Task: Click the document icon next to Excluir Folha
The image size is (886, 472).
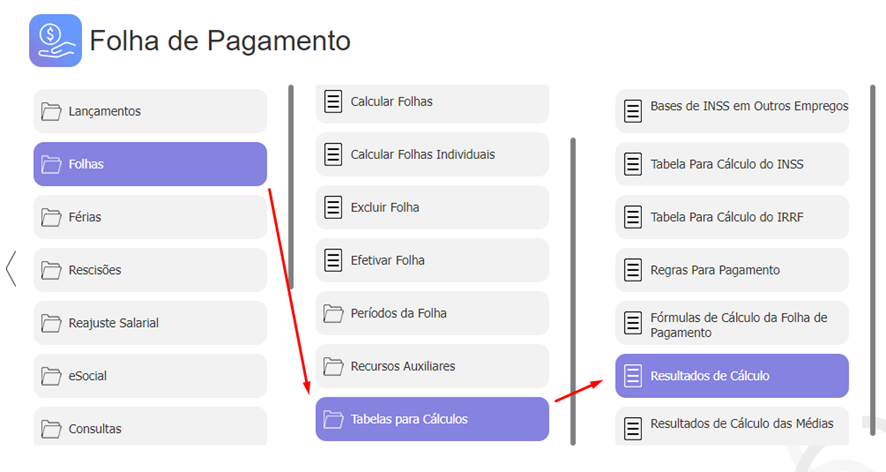Action: click(333, 207)
